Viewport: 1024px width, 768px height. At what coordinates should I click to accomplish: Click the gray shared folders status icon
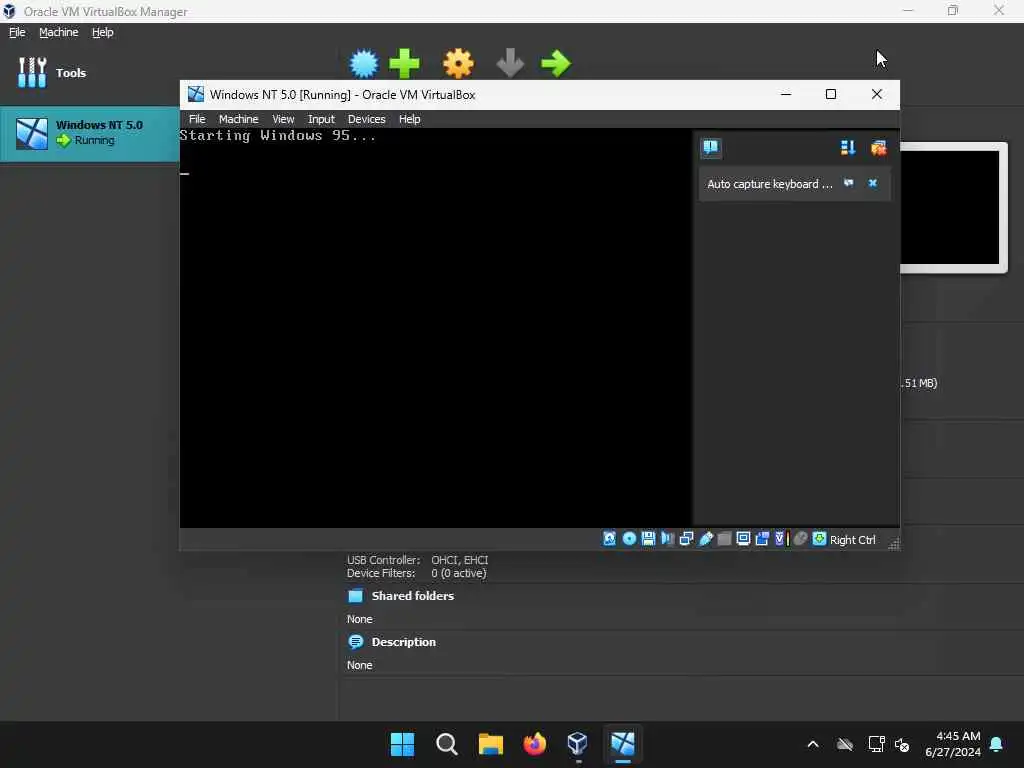click(724, 539)
